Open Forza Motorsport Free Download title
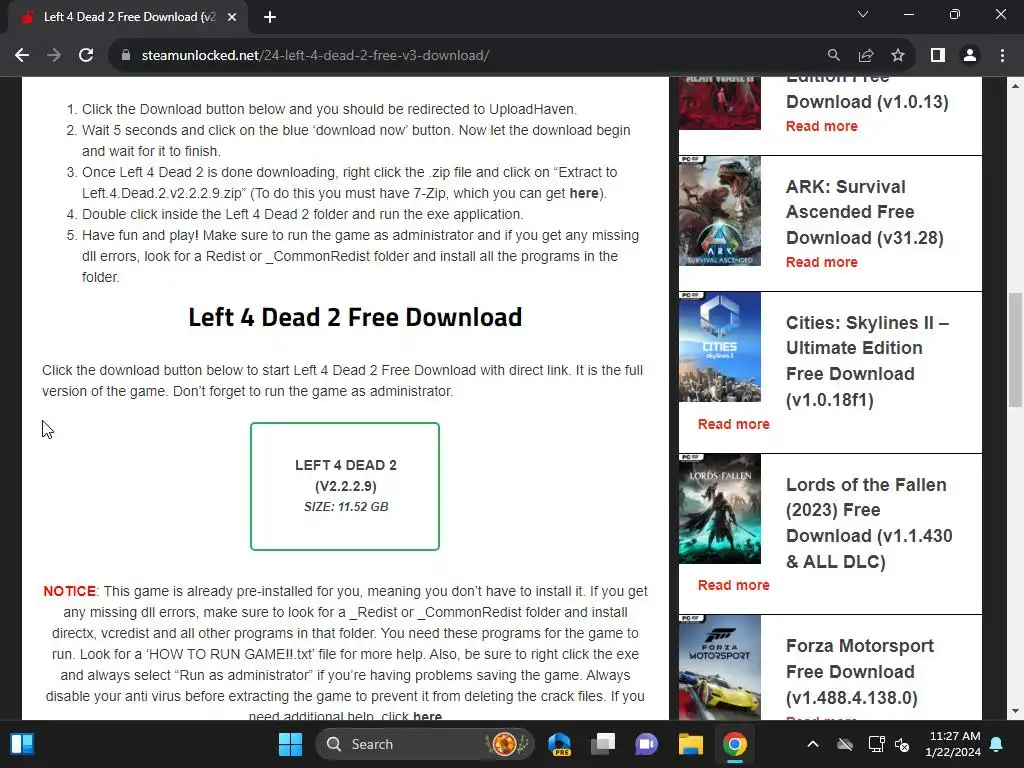Viewport: 1024px width, 768px height. pos(859,671)
